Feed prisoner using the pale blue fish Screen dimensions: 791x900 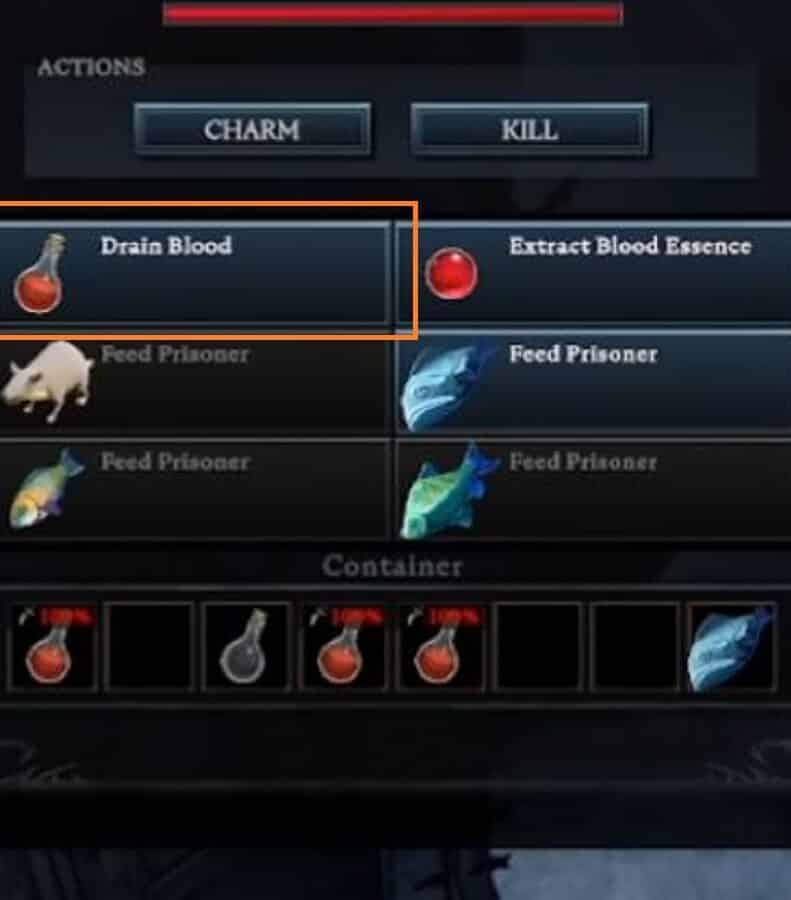(594, 382)
